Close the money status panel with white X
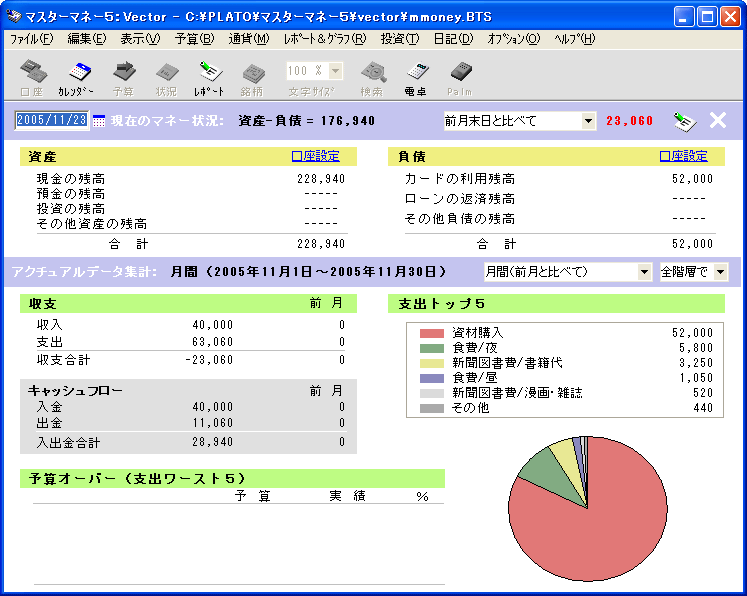 717,120
